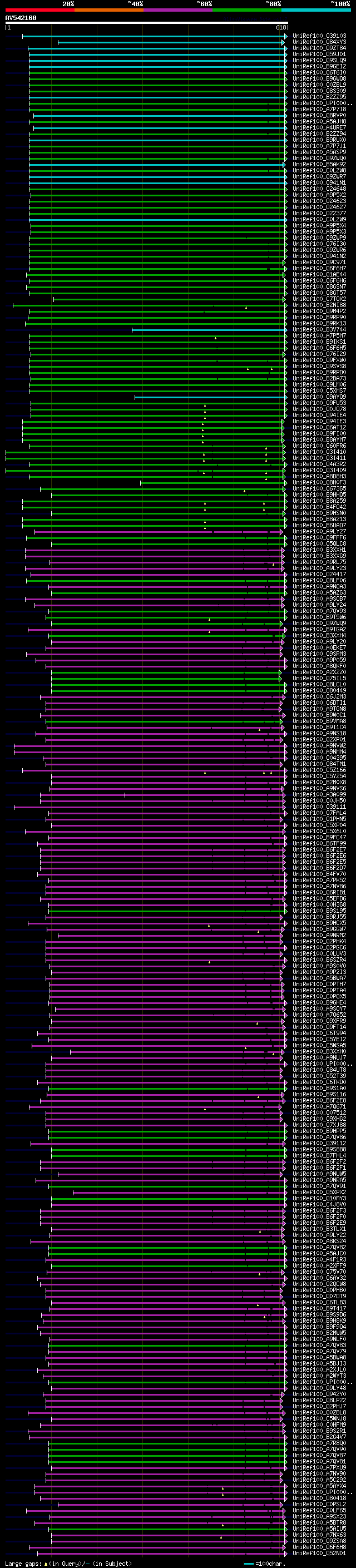
Task: Click the red 20% identity legend segment
Action: pyautogui.click(x=39, y=10)
